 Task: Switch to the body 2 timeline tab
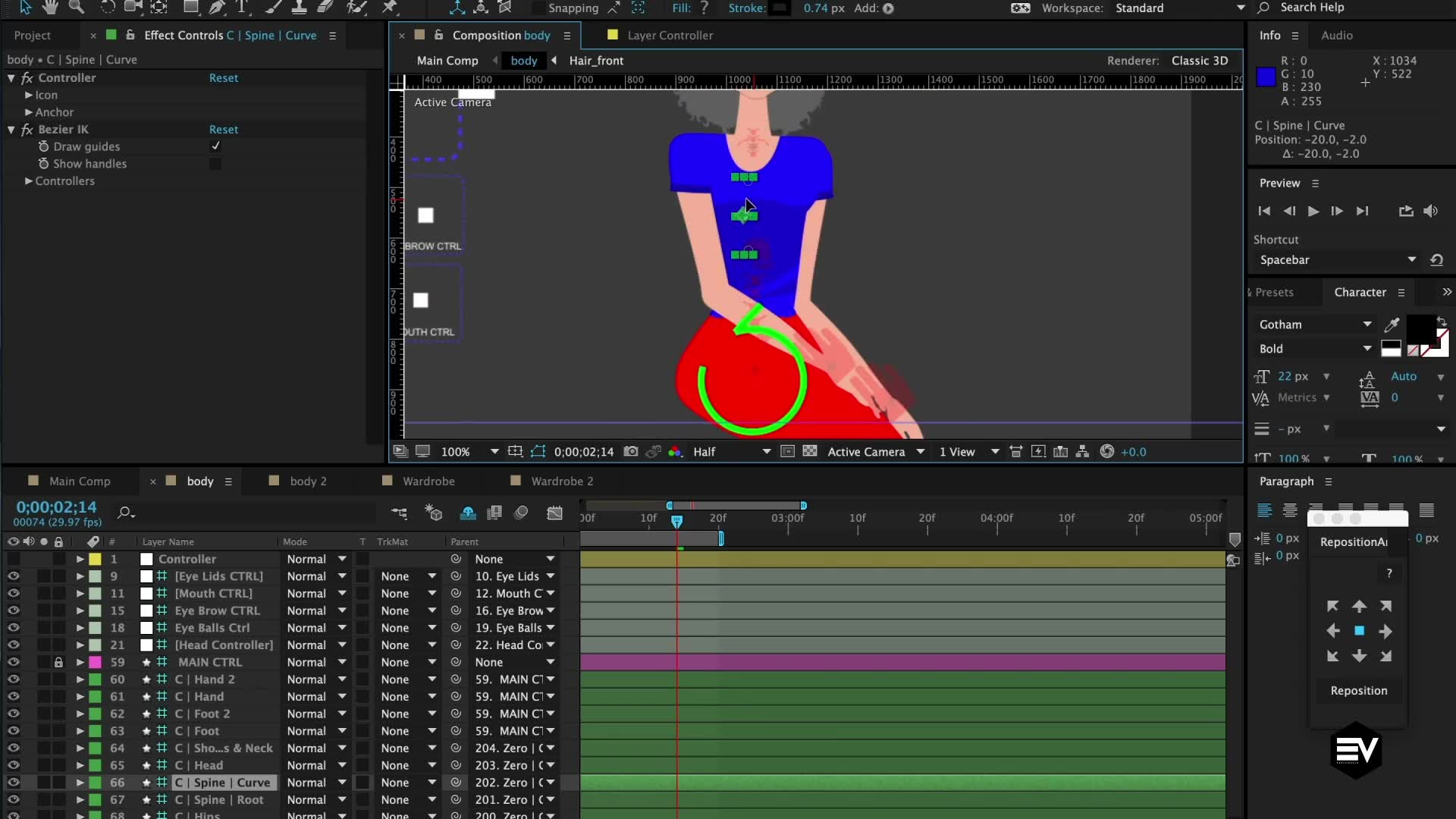(x=308, y=481)
